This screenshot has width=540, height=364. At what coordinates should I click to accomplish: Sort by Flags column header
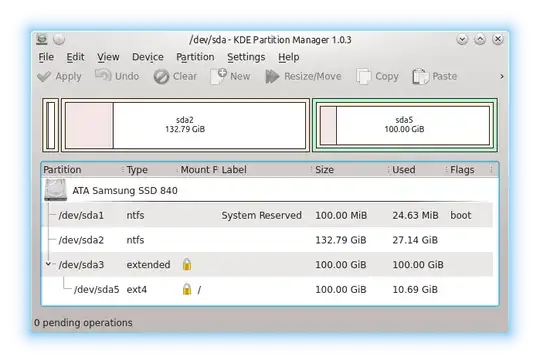(x=470, y=169)
